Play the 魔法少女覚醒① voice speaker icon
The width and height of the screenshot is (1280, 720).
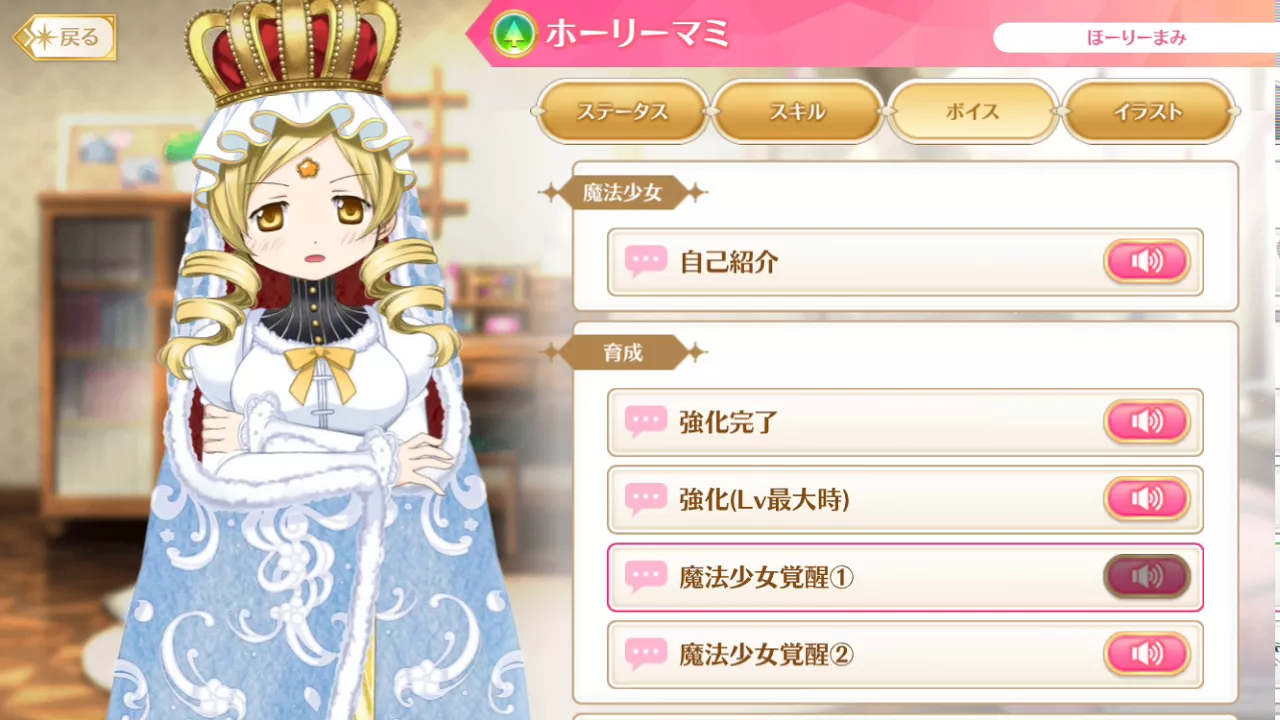(1147, 577)
